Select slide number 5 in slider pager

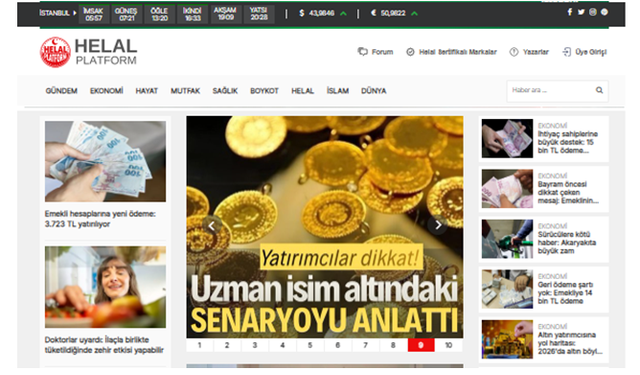pos(310,345)
